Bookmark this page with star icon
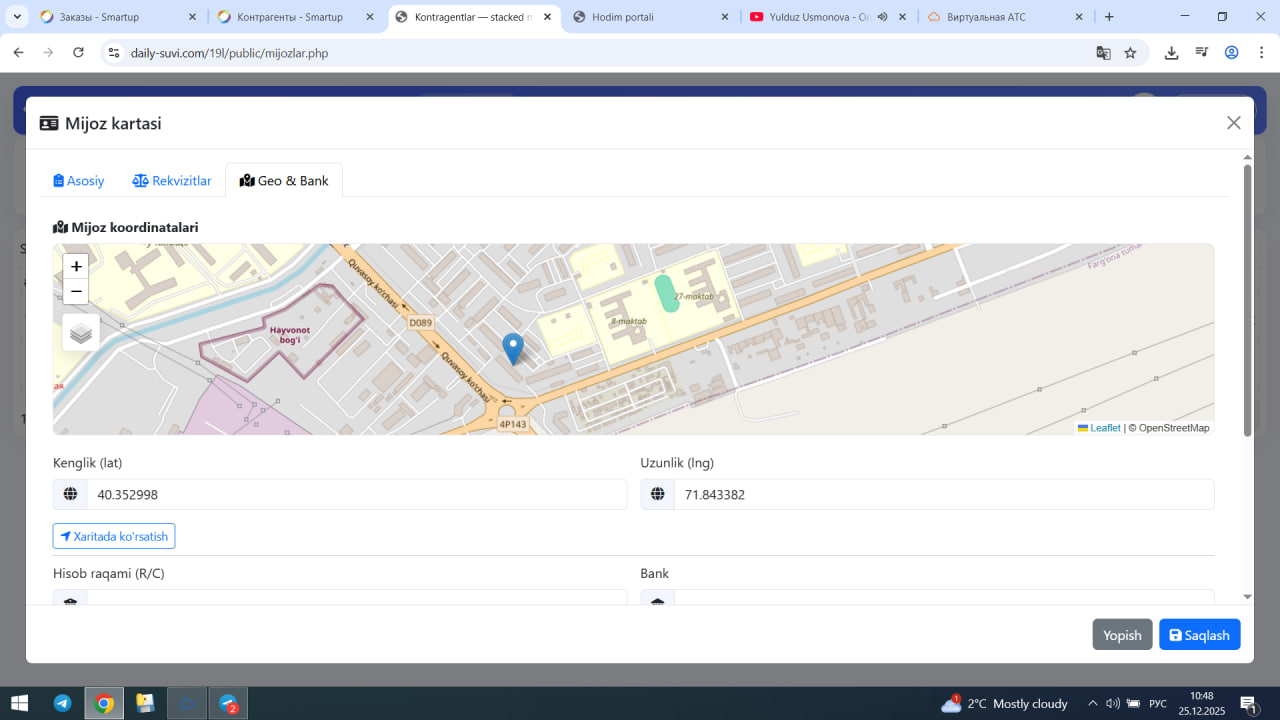 pos(1130,53)
